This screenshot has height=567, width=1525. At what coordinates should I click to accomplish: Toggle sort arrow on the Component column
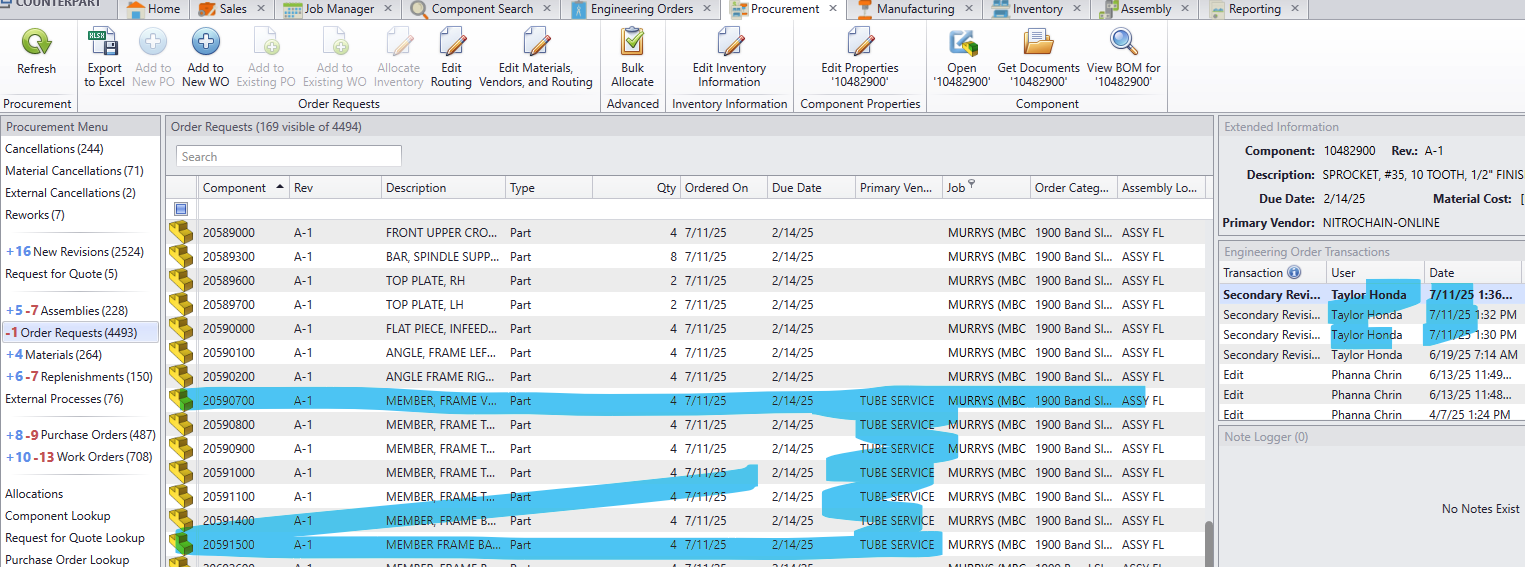[278, 187]
